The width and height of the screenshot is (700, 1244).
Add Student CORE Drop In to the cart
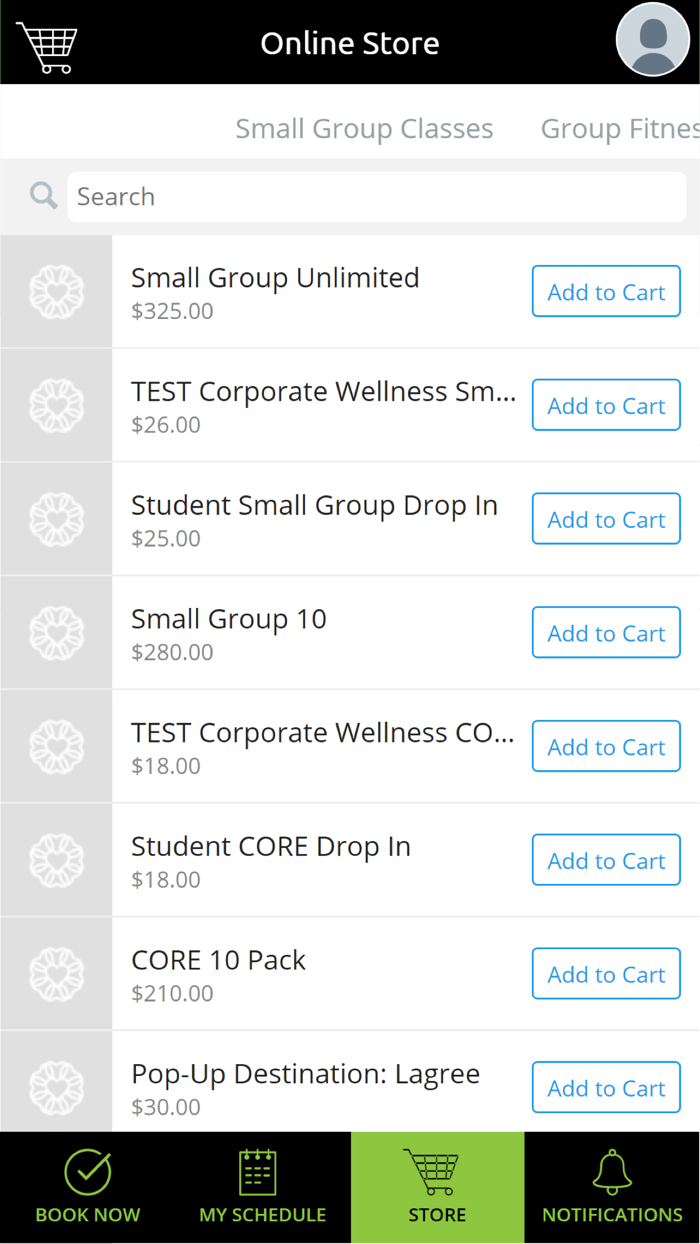point(606,860)
